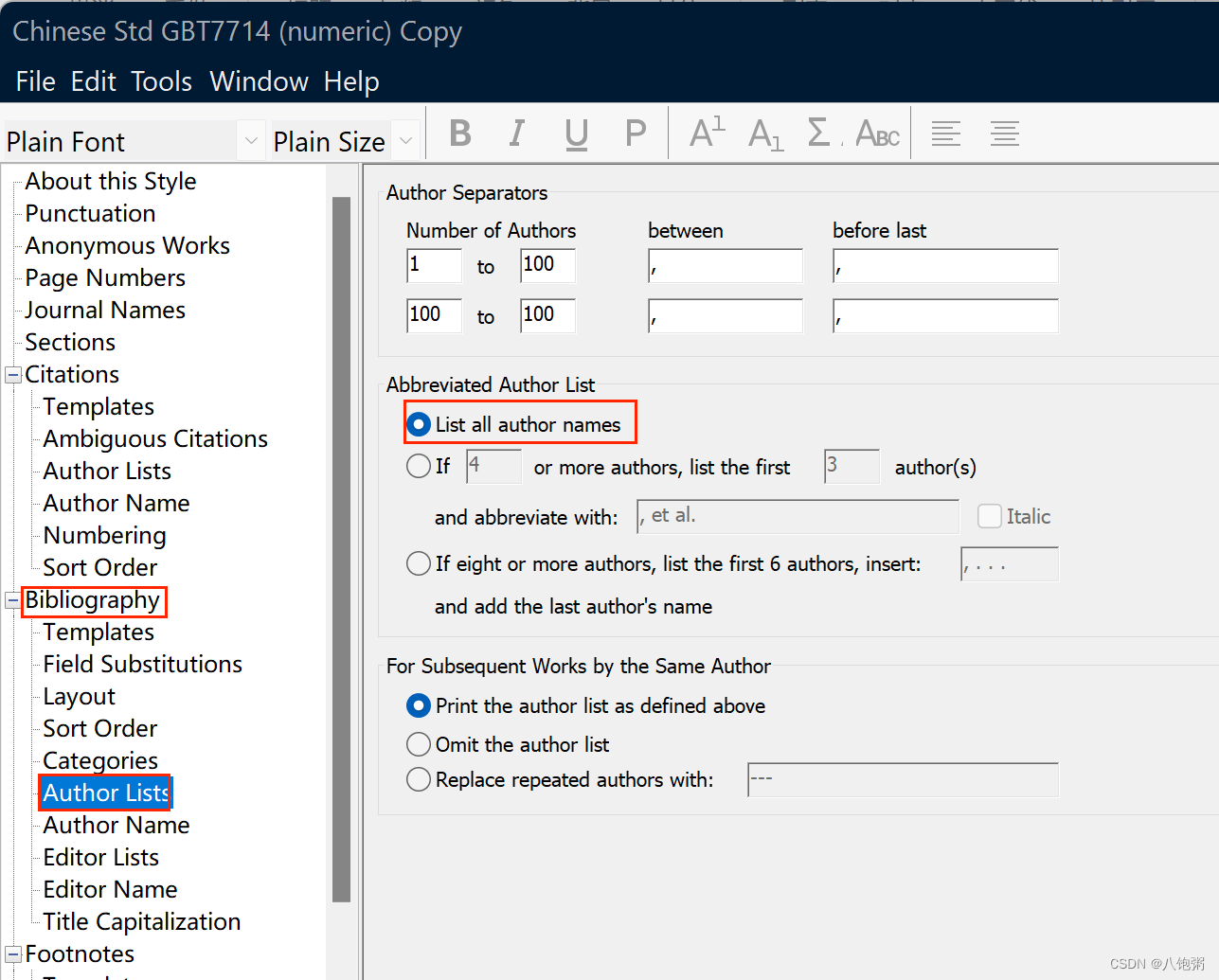Open the symbol (Σ) insert tool
Screen dimensions: 1219x980
pyautogui.click(x=819, y=133)
